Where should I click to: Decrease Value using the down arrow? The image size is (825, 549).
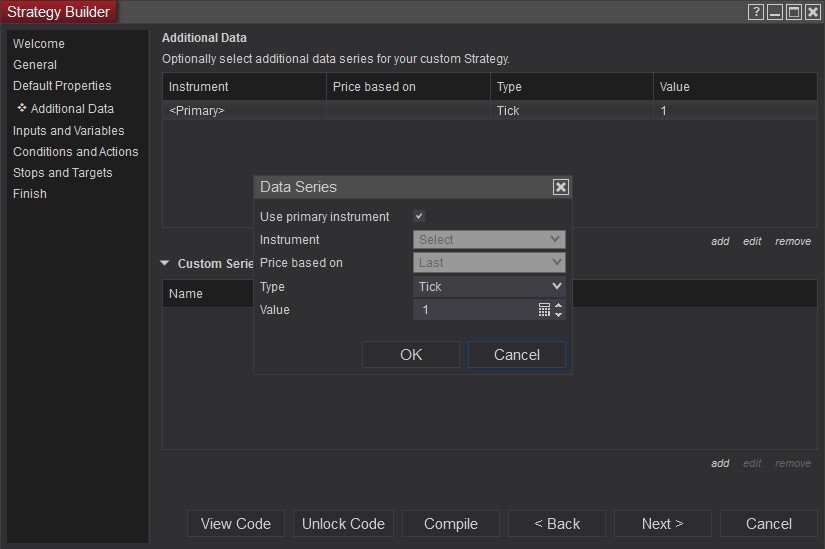tap(558, 315)
